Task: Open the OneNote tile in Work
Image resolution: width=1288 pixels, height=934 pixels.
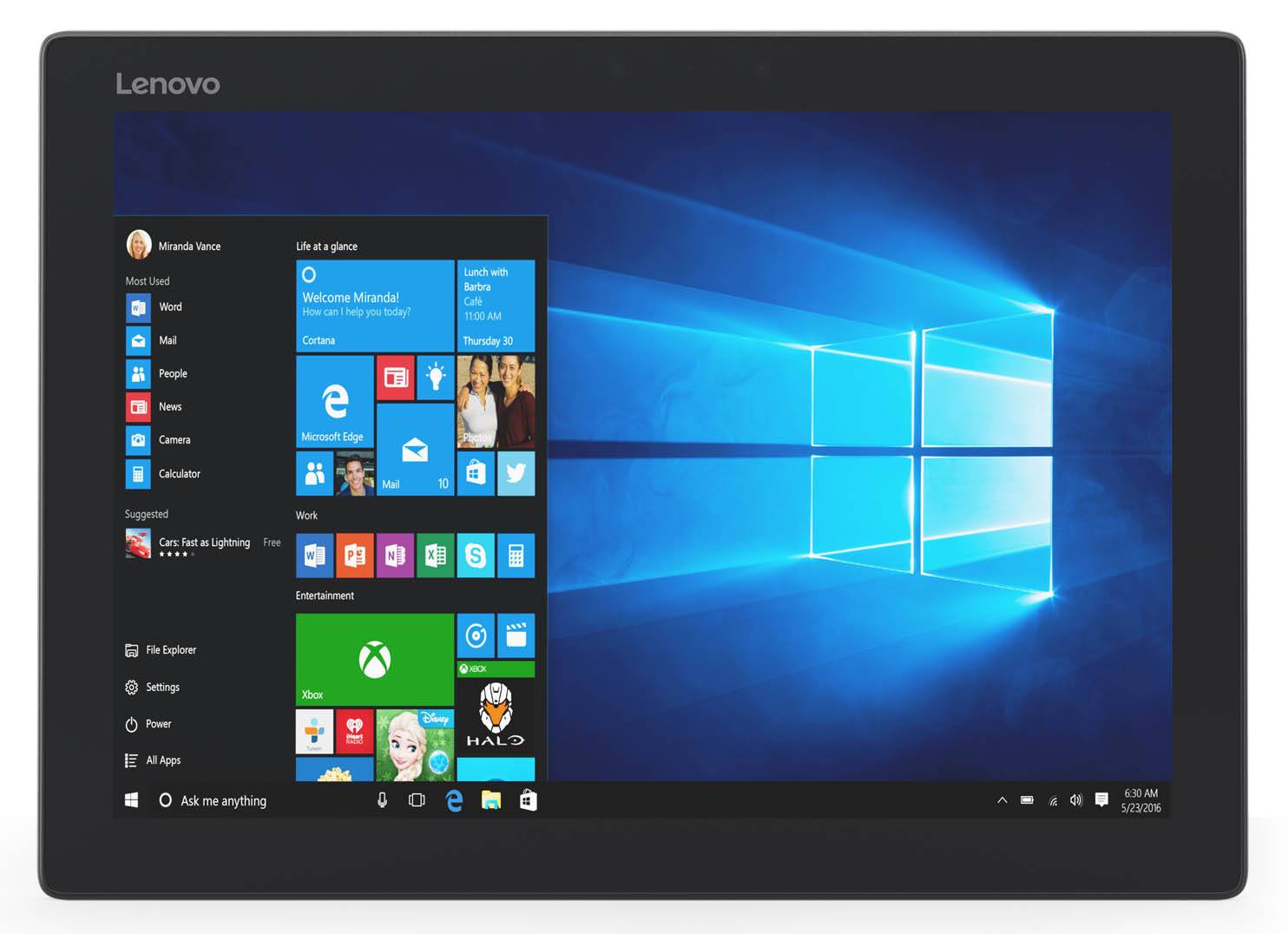Action: (x=395, y=556)
